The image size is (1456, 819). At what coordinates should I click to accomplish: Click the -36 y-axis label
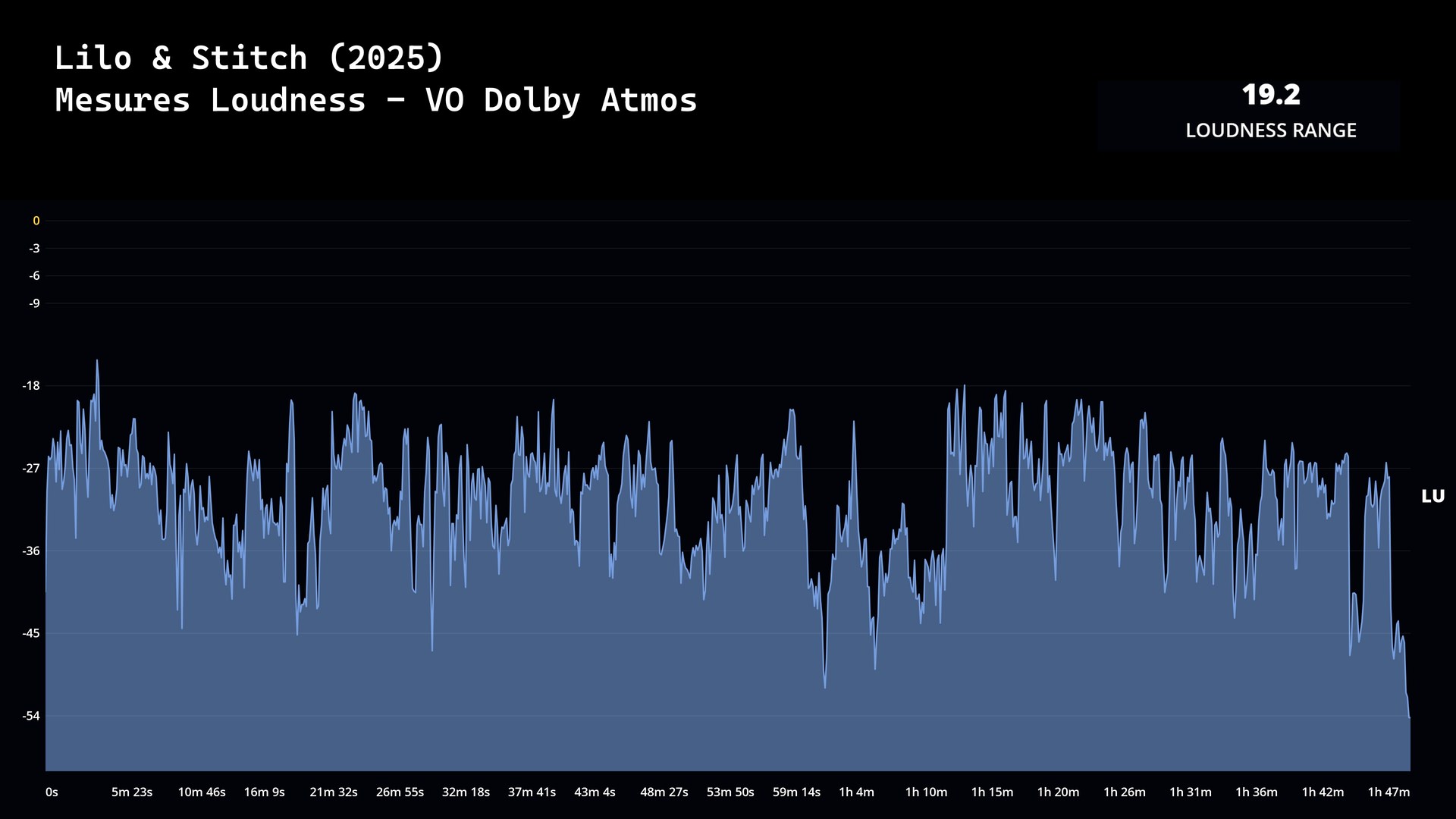(x=31, y=551)
